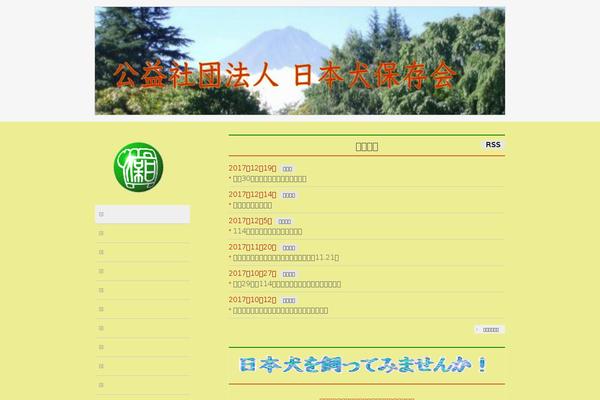Open the news dated 2017-12-19
Image resolution: width=600 pixels, height=400 pixels.
click(x=252, y=168)
